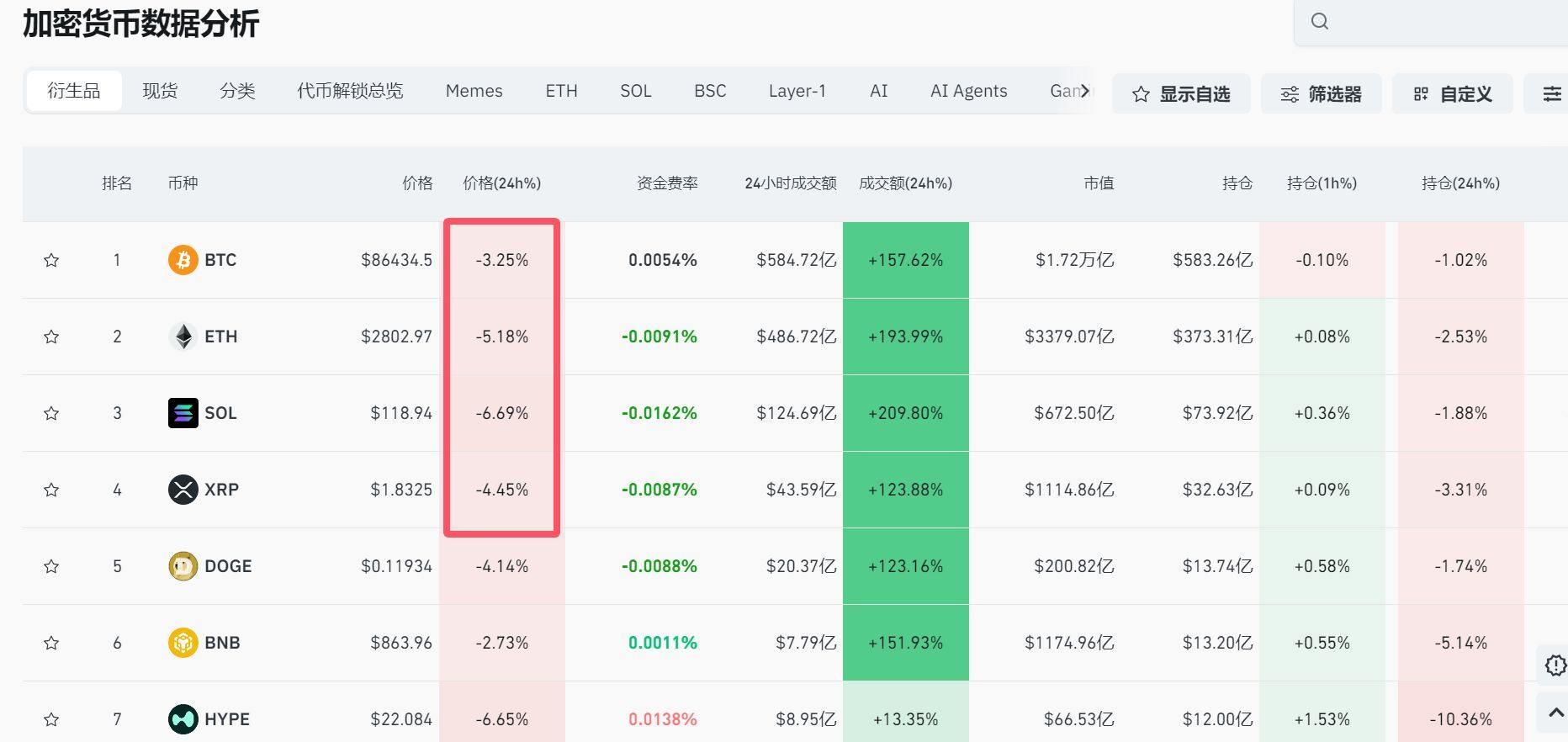Click the search magnifier icon
The image size is (1568, 742).
[1320, 22]
